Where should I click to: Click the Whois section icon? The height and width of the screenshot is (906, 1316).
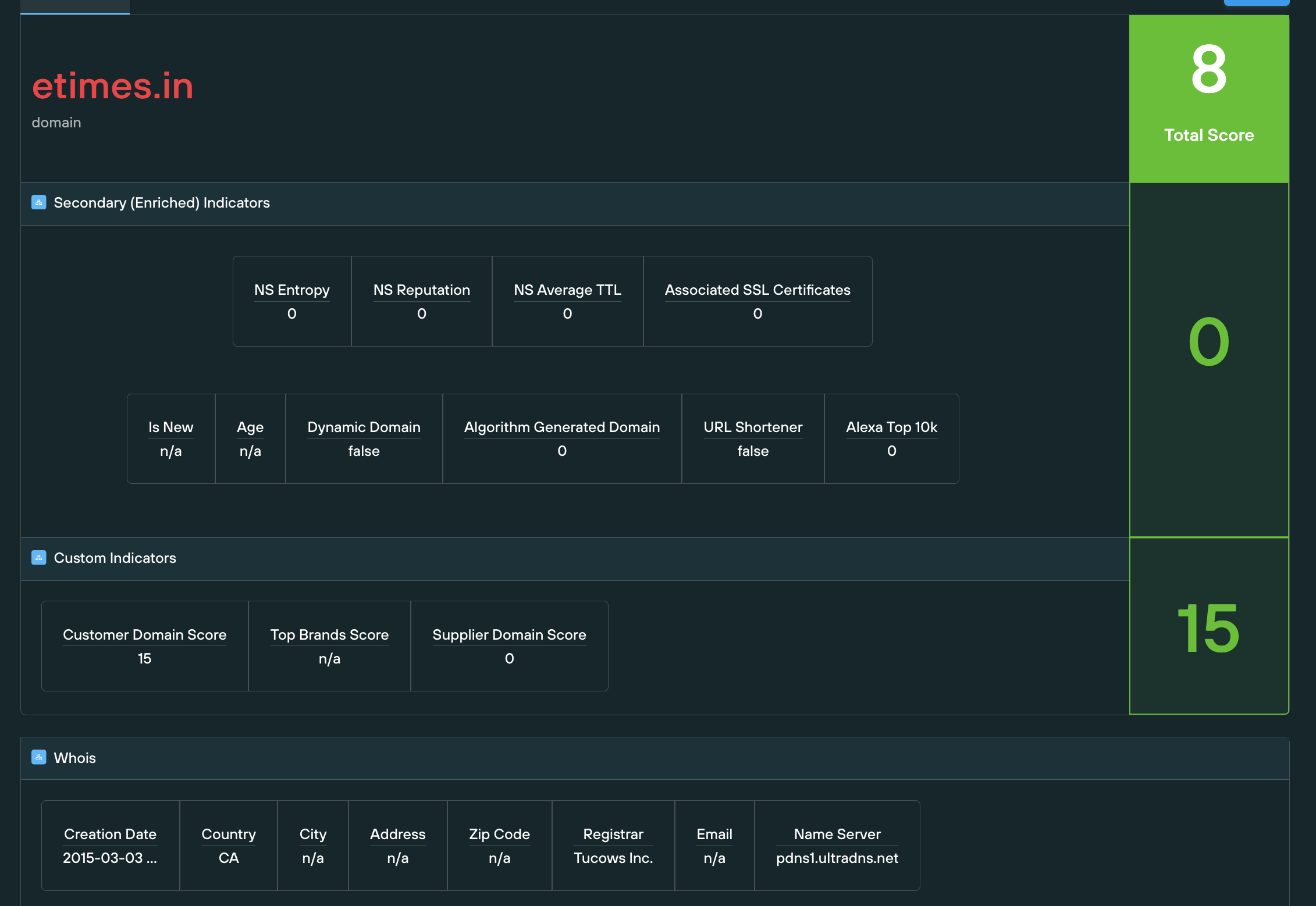click(x=39, y=757)
